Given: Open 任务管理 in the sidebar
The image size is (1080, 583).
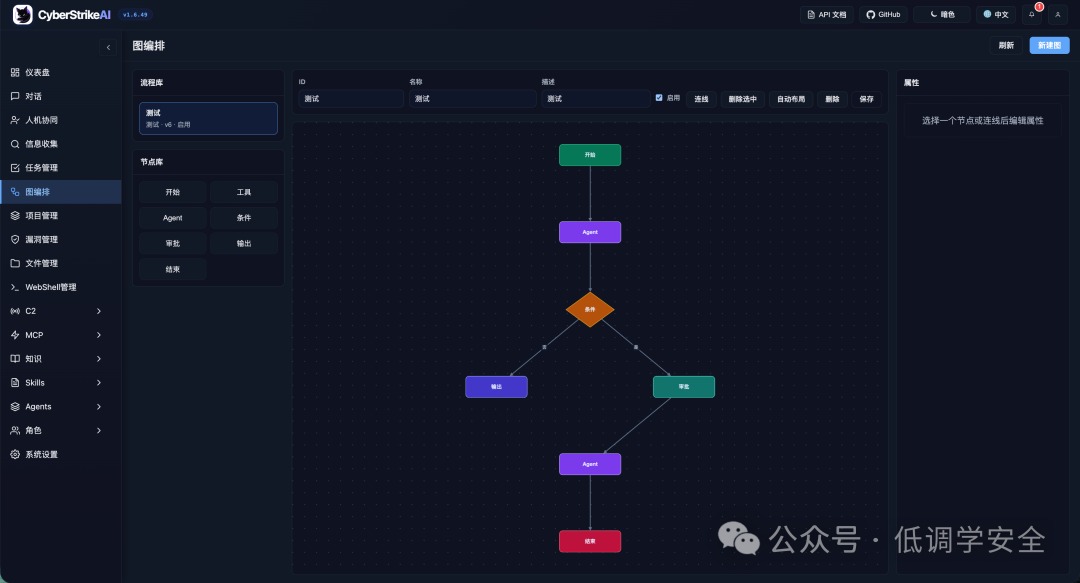Looking at the screenshot, I should (61, 167).
